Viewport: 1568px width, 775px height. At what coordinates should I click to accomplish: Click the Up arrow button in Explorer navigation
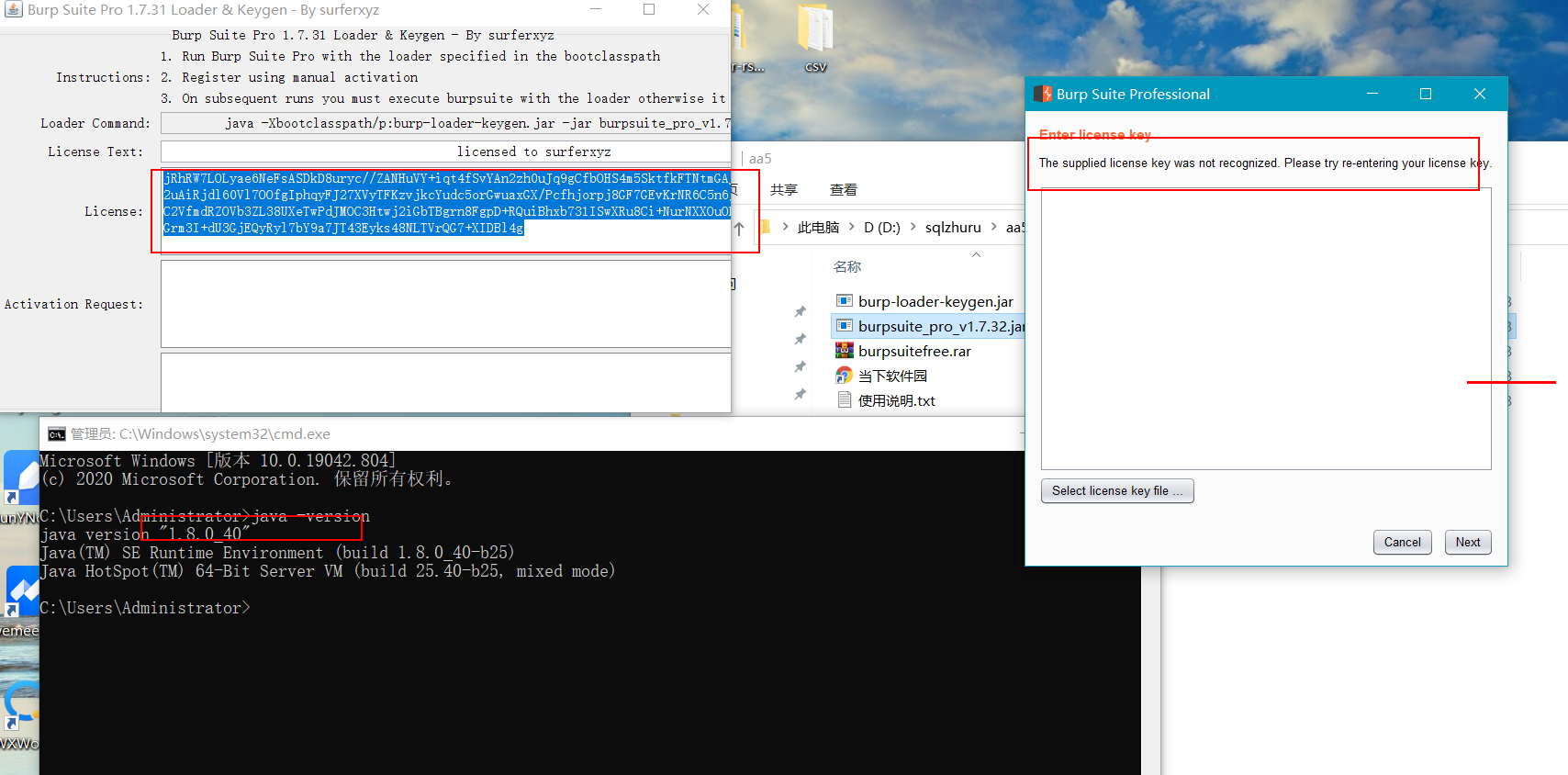click(739, 229)
